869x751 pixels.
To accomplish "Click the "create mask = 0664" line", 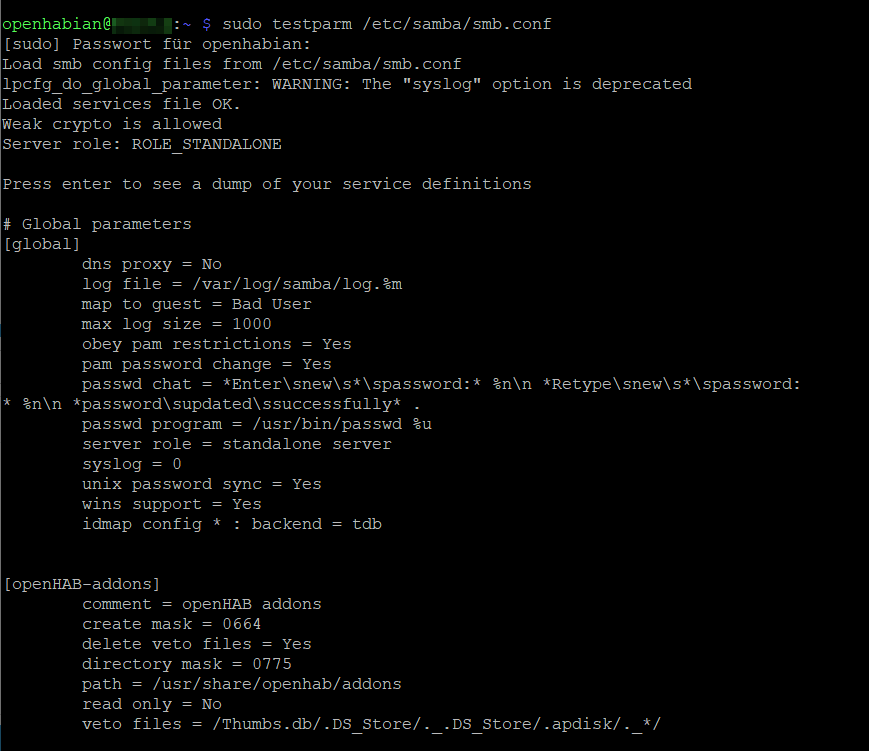I will (x=171, y=624).
